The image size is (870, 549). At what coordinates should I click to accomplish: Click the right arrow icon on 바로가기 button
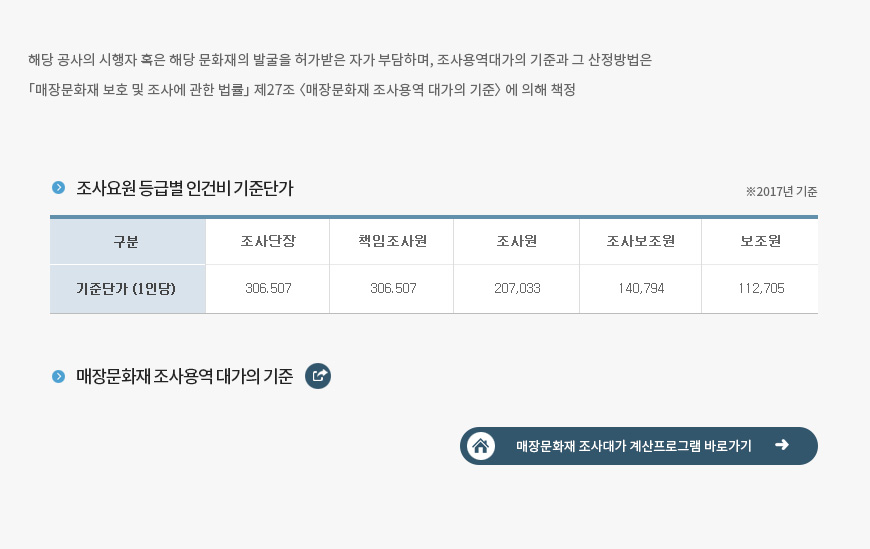(782, 445)
